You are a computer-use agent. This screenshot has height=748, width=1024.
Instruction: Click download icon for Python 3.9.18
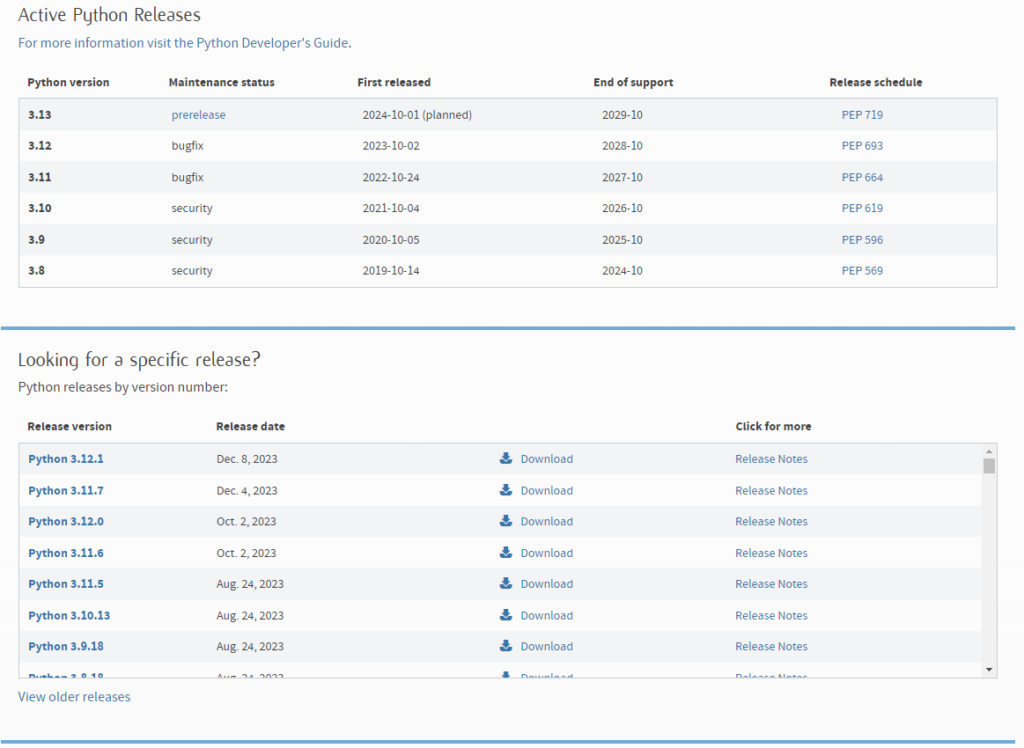tap(506, 646)
